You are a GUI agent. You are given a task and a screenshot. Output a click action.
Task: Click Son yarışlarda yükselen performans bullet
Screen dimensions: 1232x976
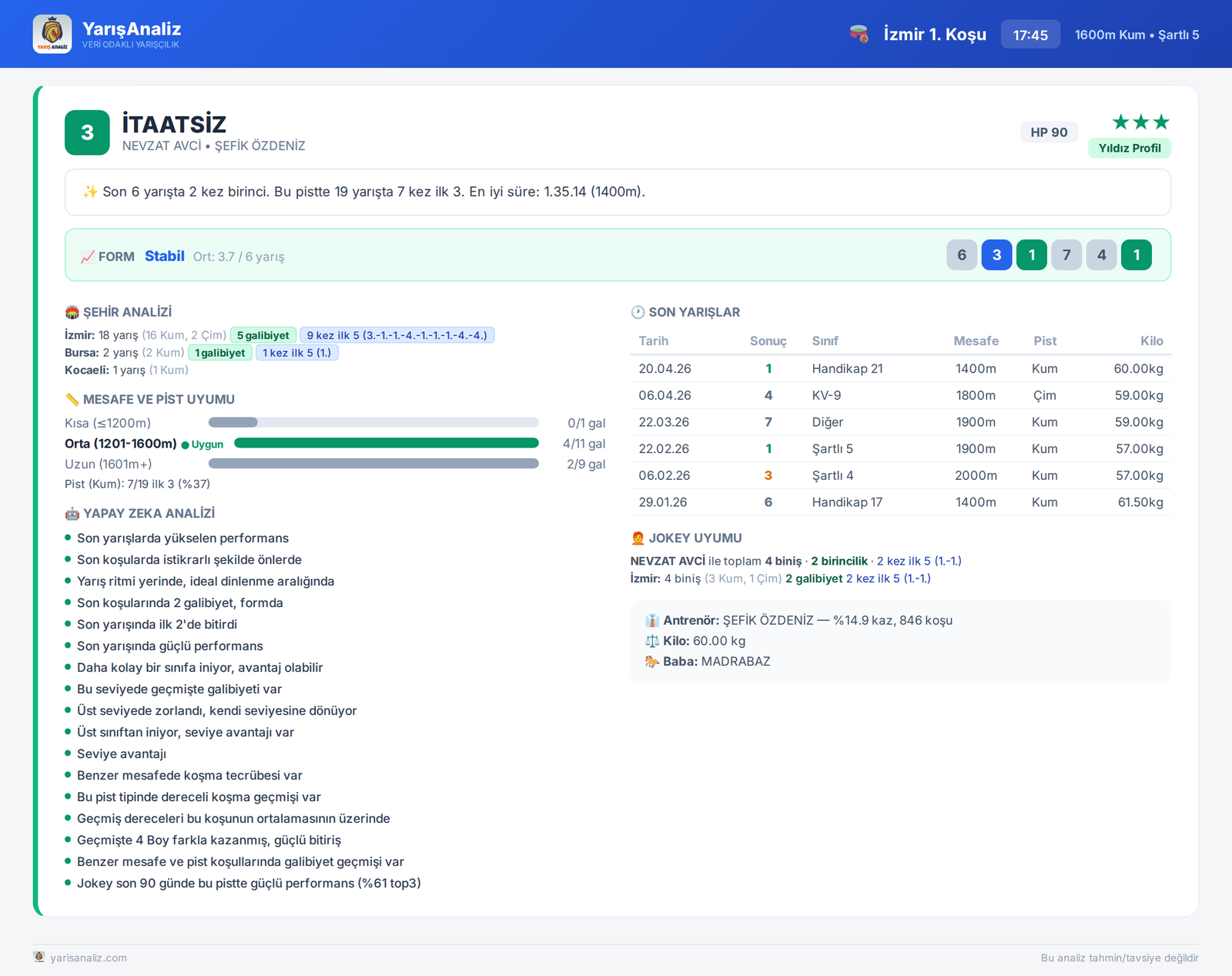coord(182,538)
